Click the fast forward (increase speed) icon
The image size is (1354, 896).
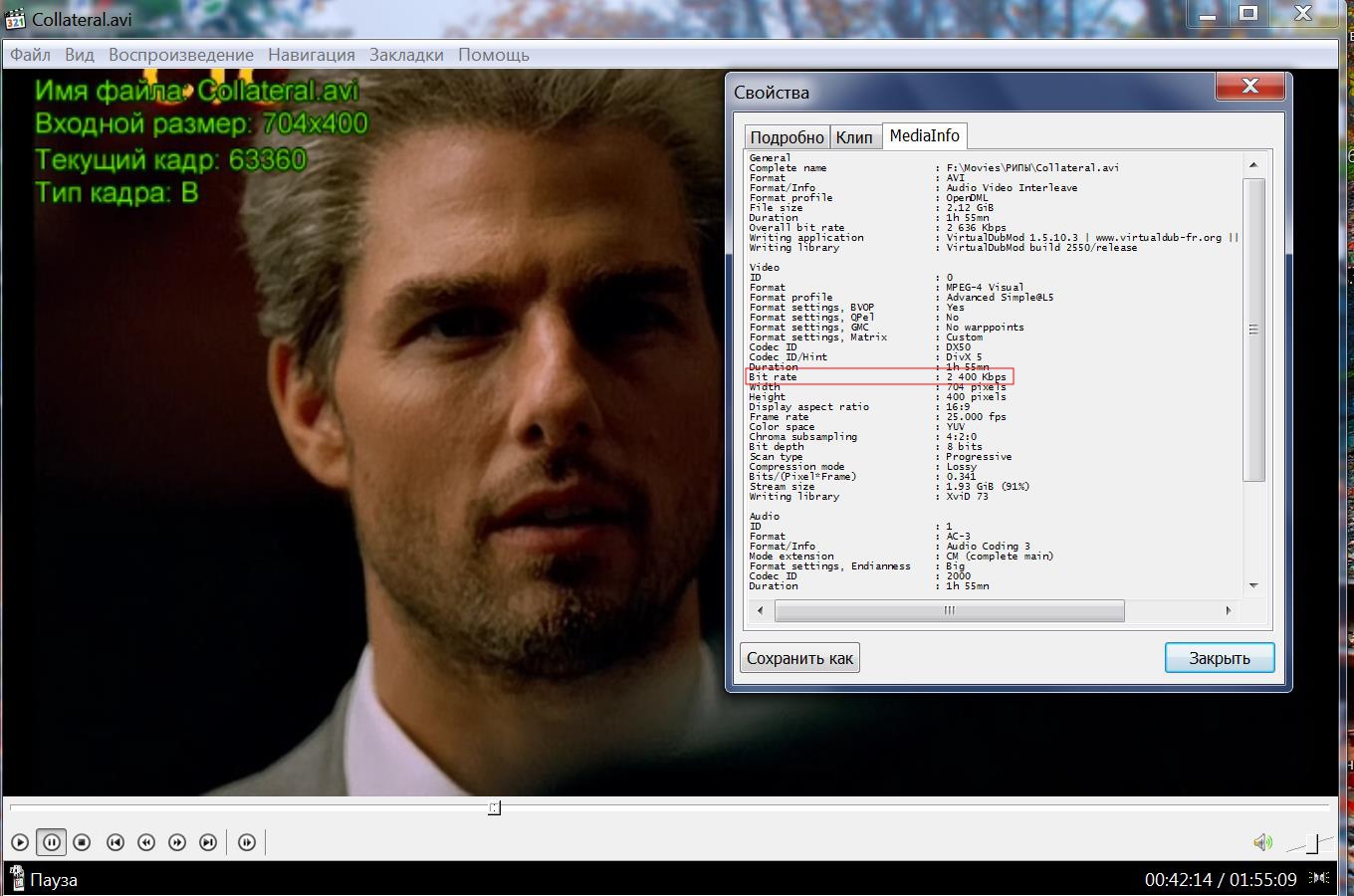(x=177, y=842)
